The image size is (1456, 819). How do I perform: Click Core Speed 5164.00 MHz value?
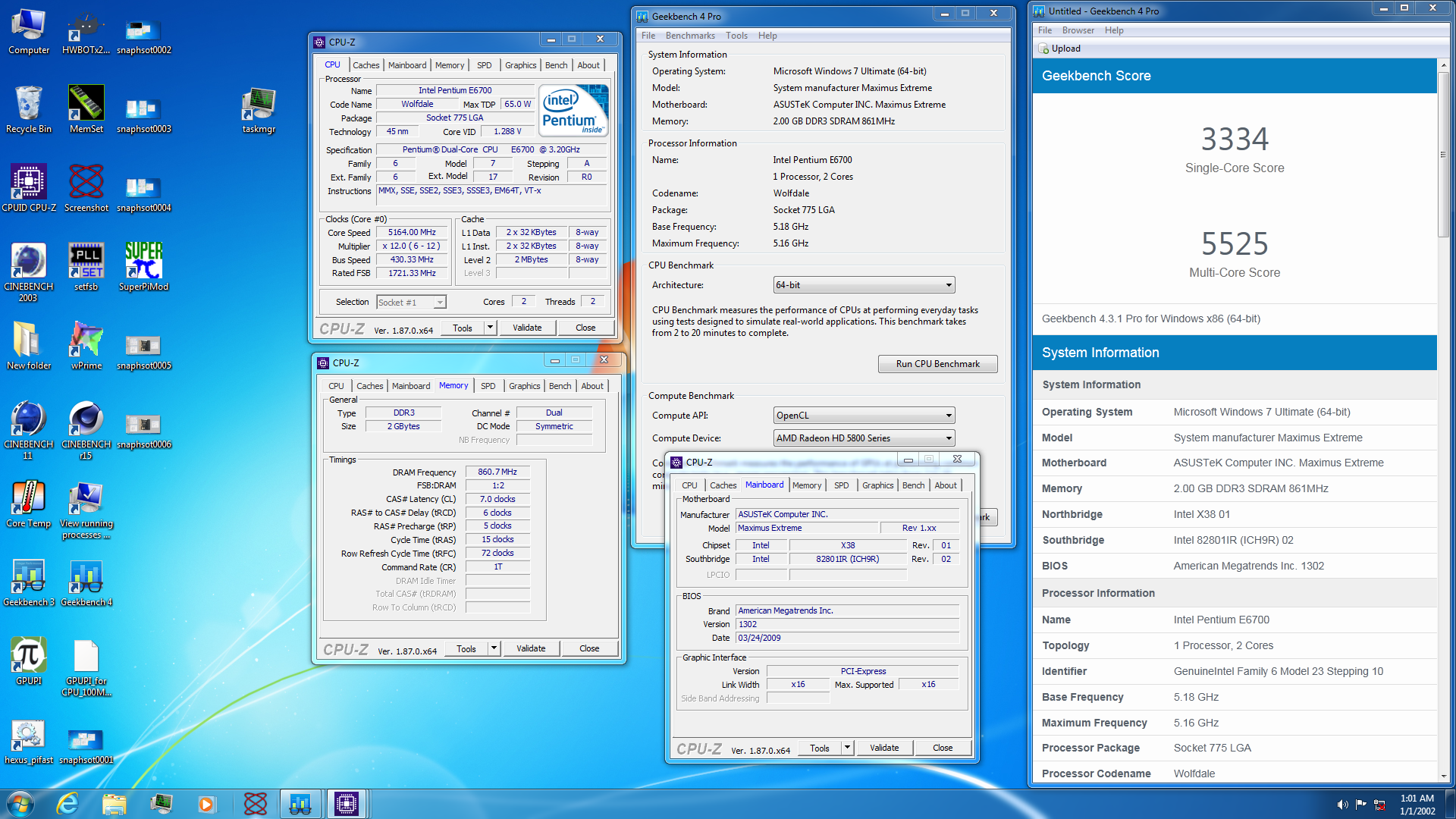[412, 233]
